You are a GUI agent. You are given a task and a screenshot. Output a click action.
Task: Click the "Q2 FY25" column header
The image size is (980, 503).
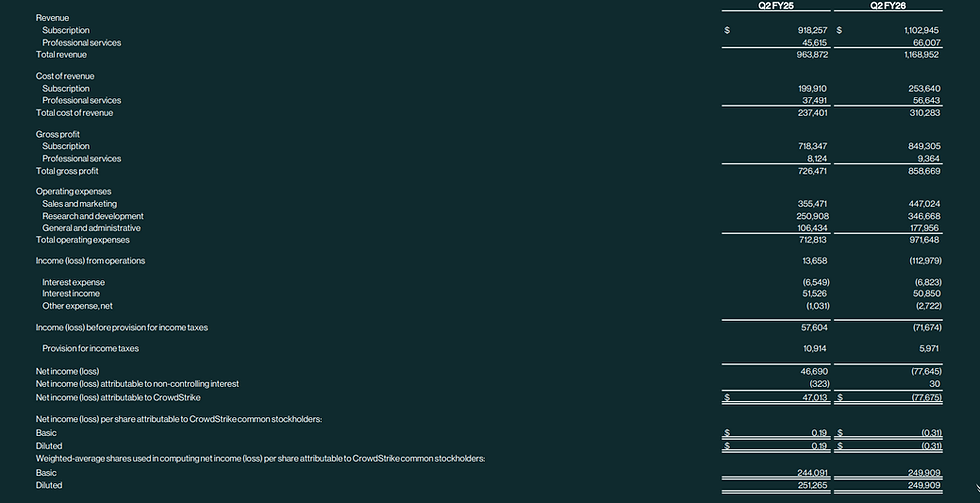tap(776, 5)
